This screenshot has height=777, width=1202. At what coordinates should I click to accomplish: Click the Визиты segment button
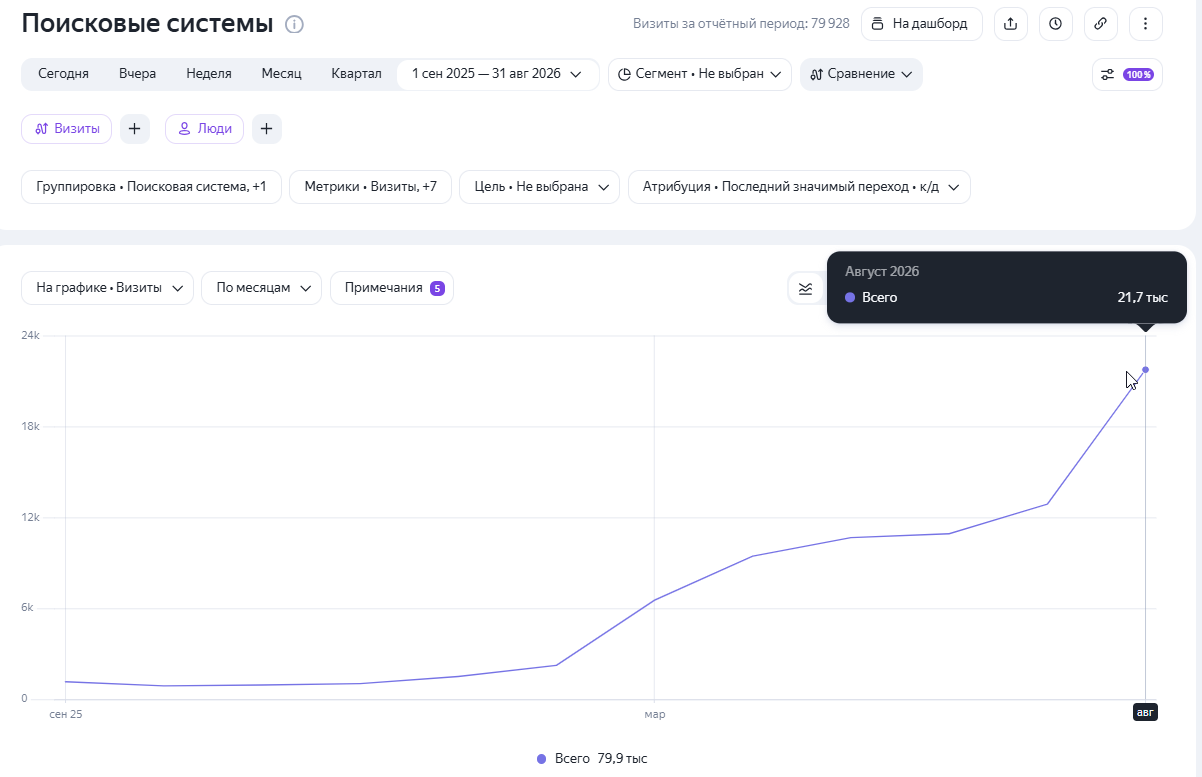(67, 129)
